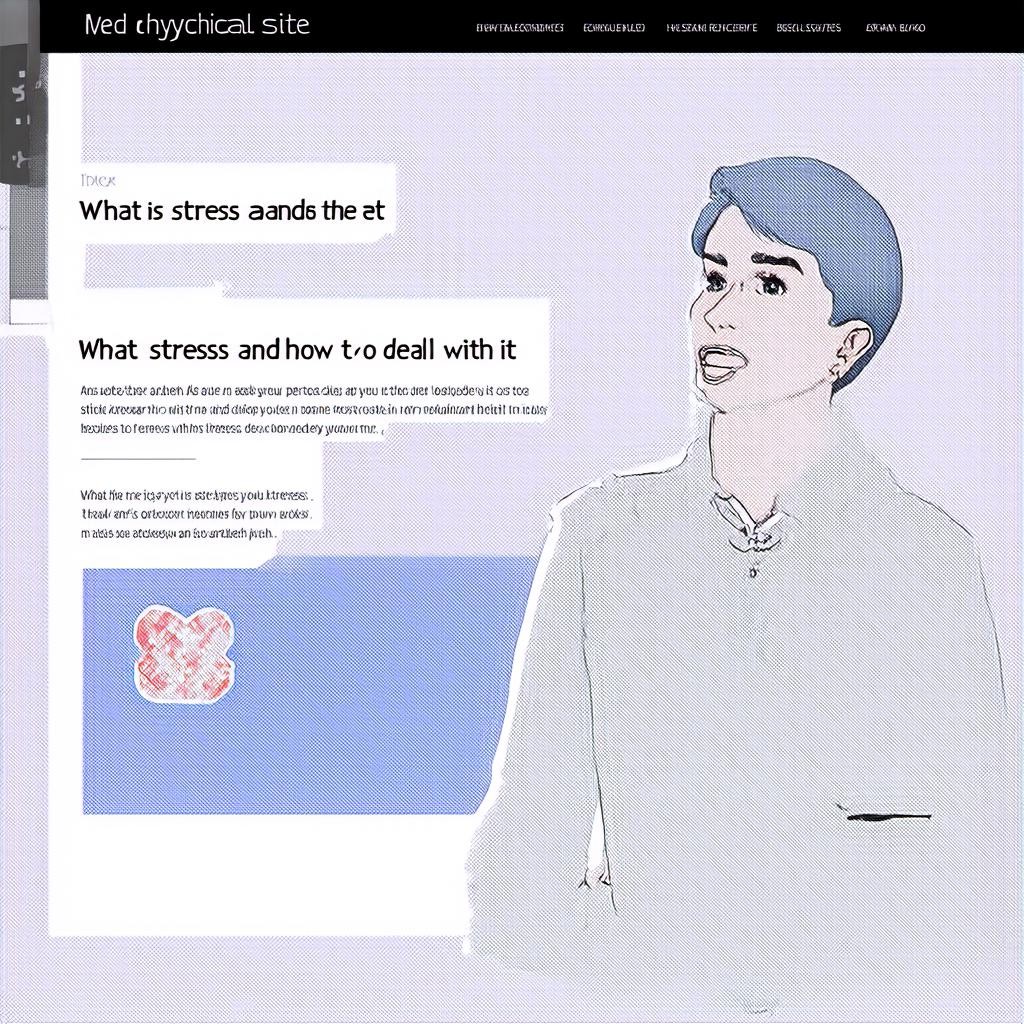Click "What stress and how to deal with it" heading
This screenshot has height=1024, width=1024.
297,350
